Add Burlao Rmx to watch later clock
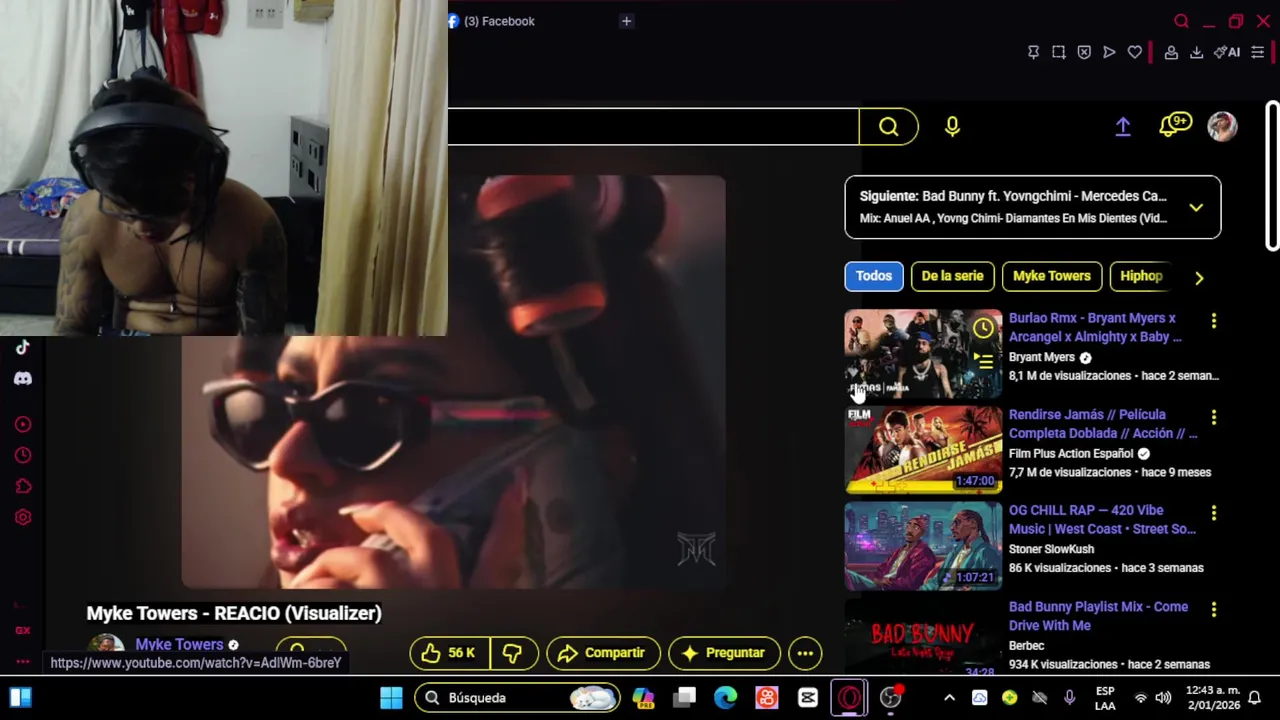 coord(983,329)
